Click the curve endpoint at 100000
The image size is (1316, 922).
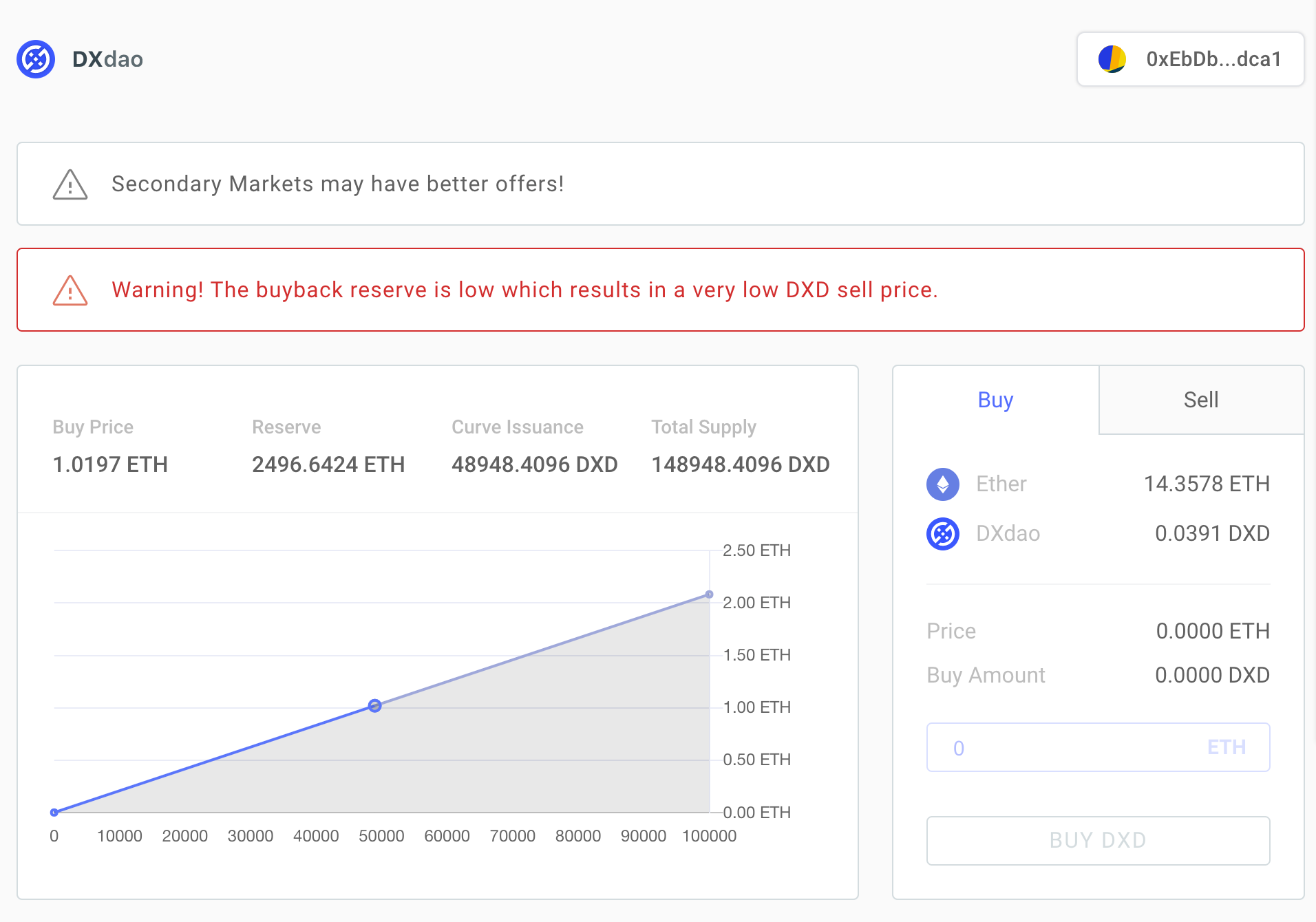click(x=709, y=594)
